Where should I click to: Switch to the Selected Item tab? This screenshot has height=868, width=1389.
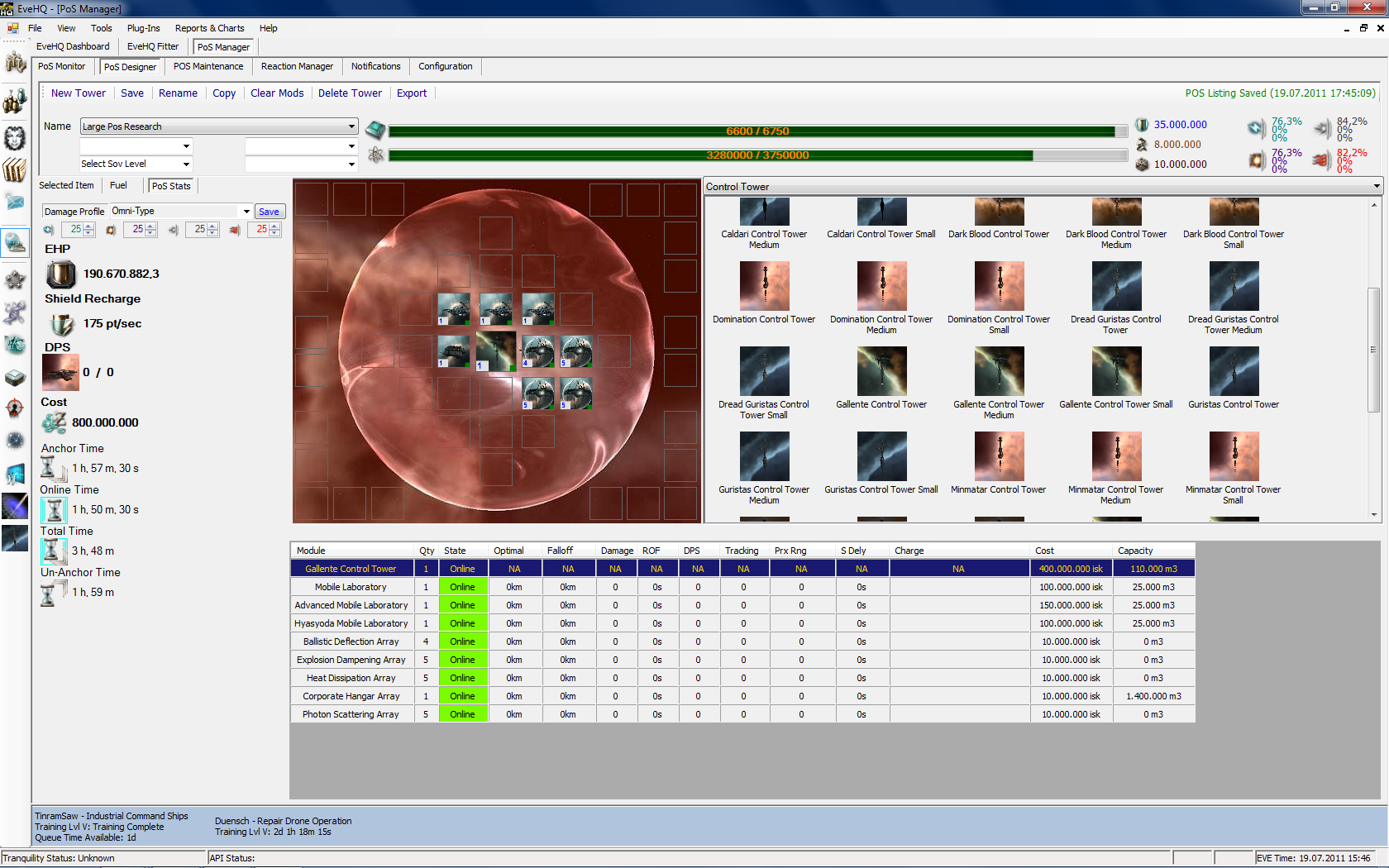coord(66,186)
